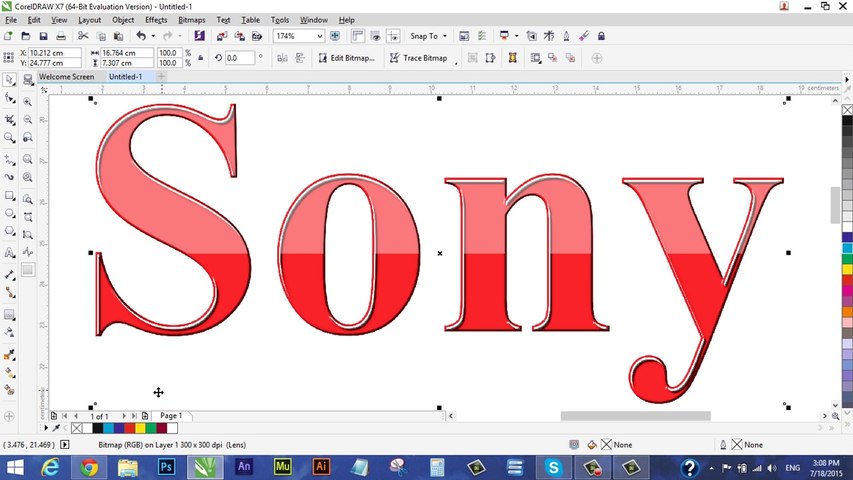The width and height of the screenshot is (853, 480).
Task: Select the Rectangle tool
Action: coord(9,195)
